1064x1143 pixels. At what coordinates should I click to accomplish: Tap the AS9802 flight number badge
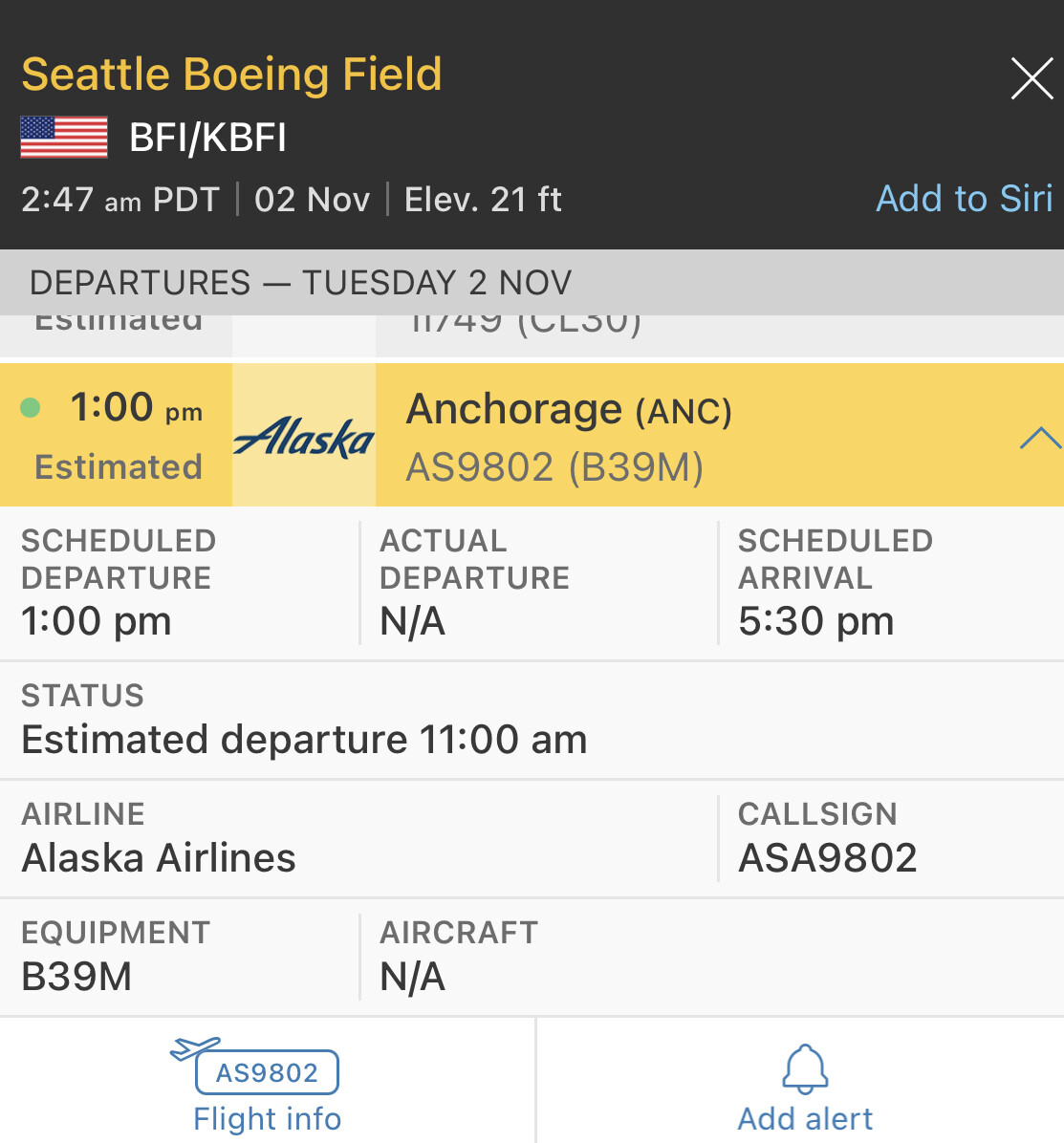coord(267,1072)
